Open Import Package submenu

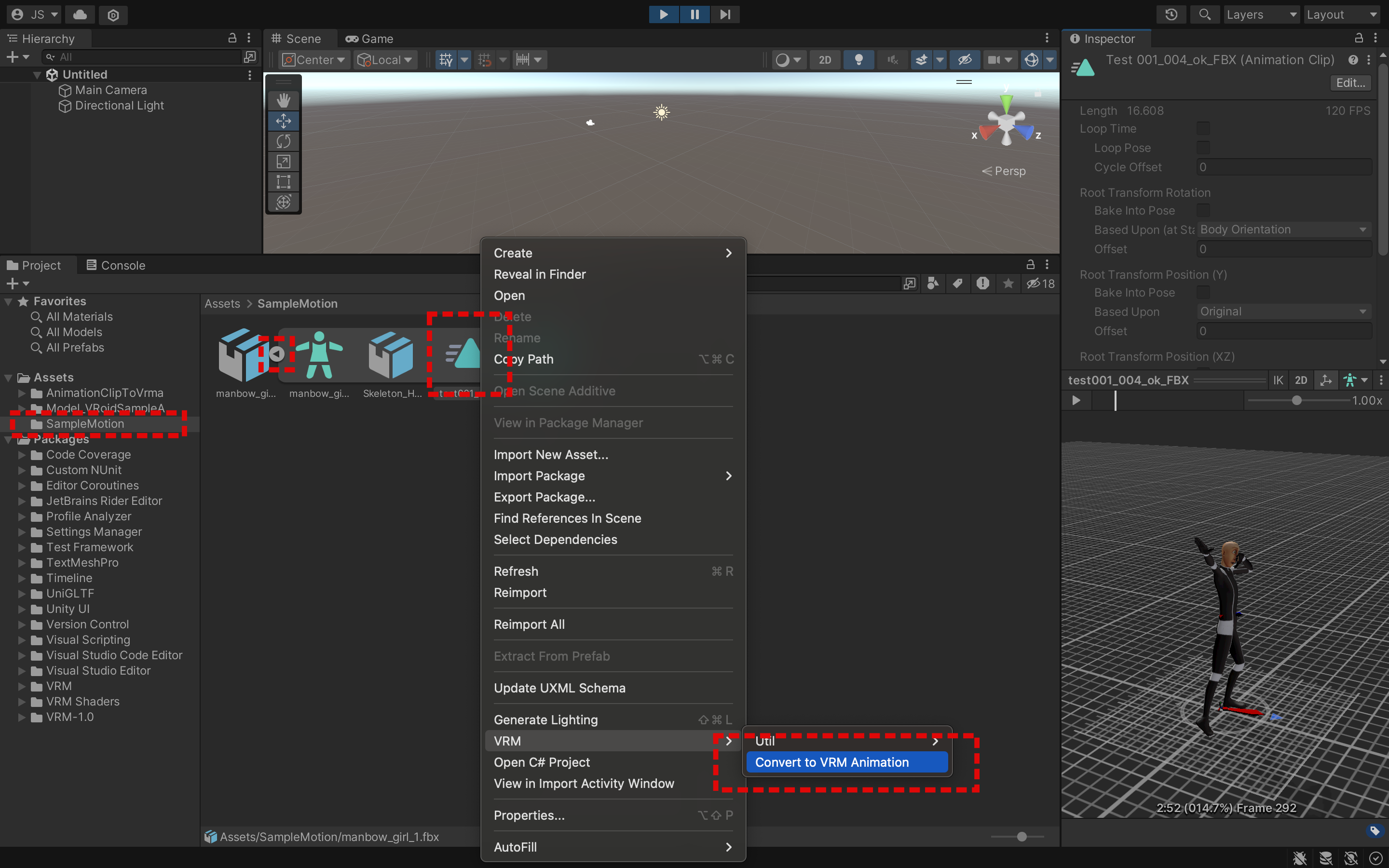[x=613, y=476]
